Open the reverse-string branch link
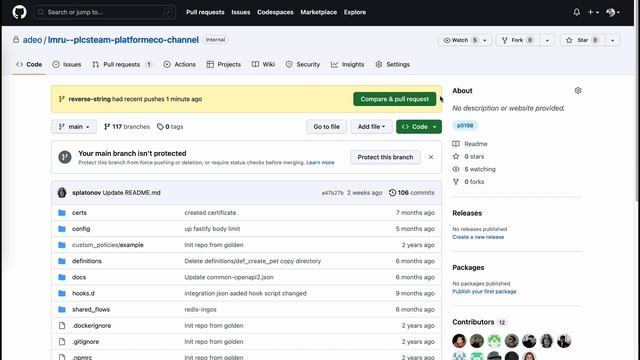The height and width of the screenshot is (360, 640). tap(89, 99)
